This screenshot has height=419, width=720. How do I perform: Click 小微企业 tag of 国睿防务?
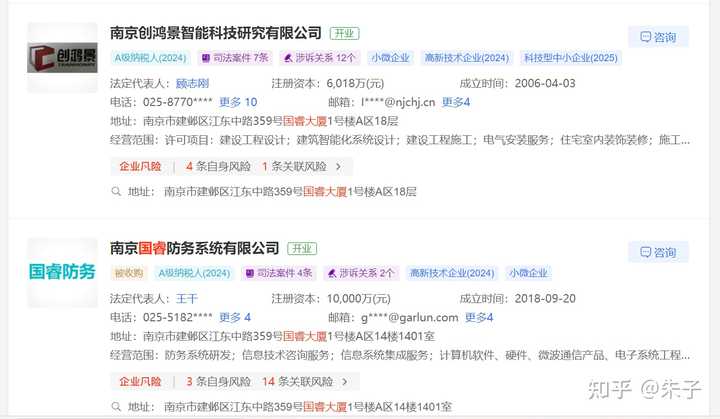point(528,273)
